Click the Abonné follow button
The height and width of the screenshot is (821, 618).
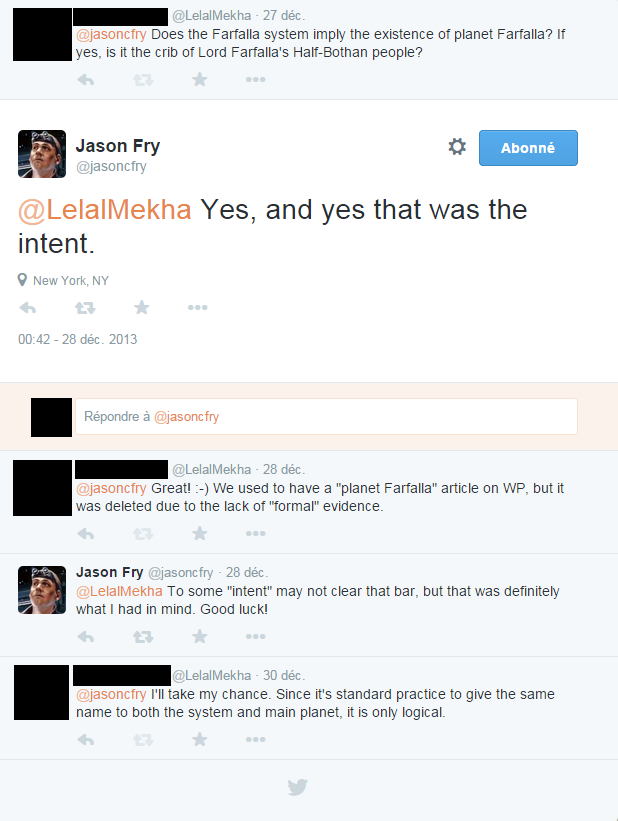(528, 147)
